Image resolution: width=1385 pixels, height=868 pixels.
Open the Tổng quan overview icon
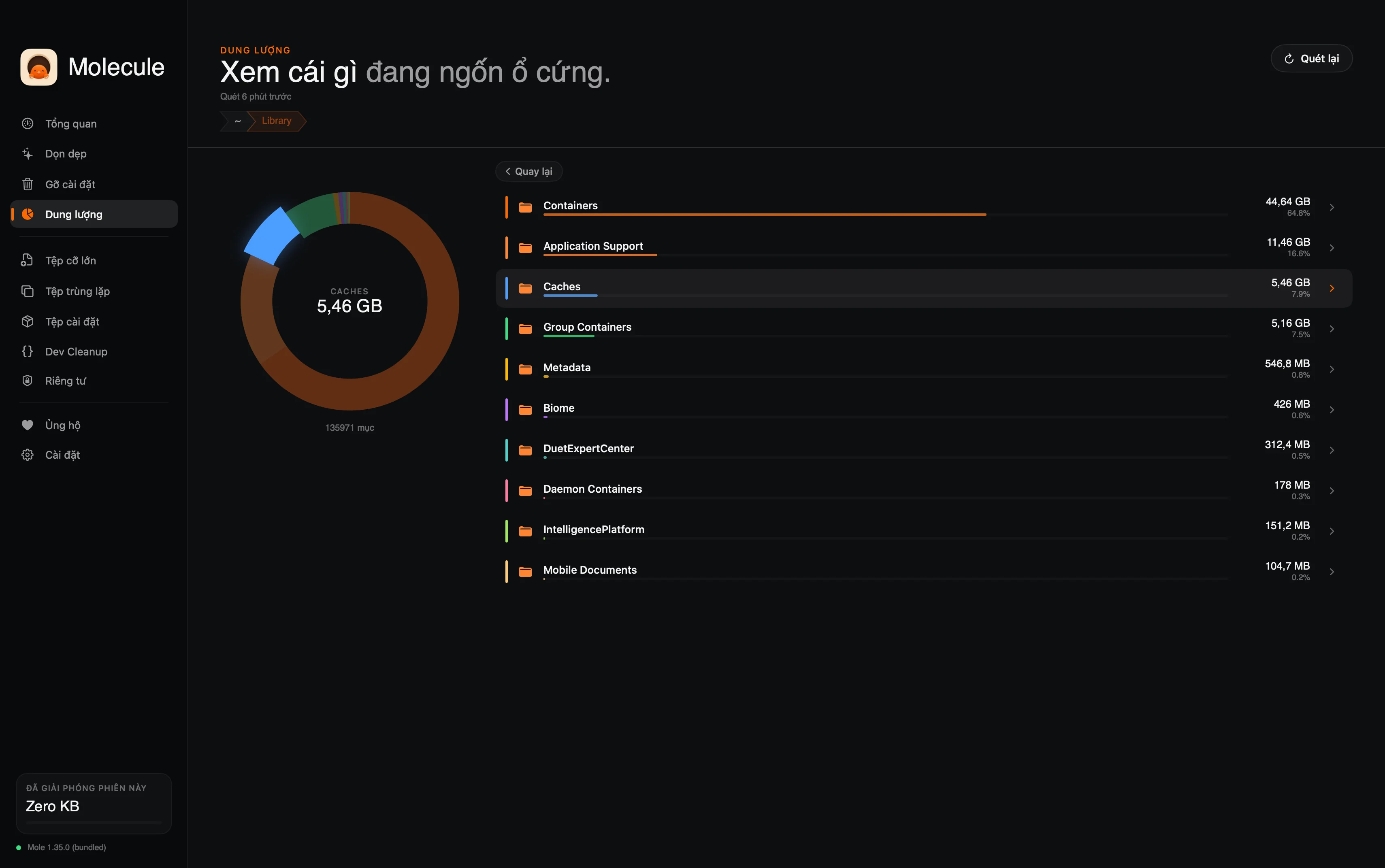coord(28,123)
